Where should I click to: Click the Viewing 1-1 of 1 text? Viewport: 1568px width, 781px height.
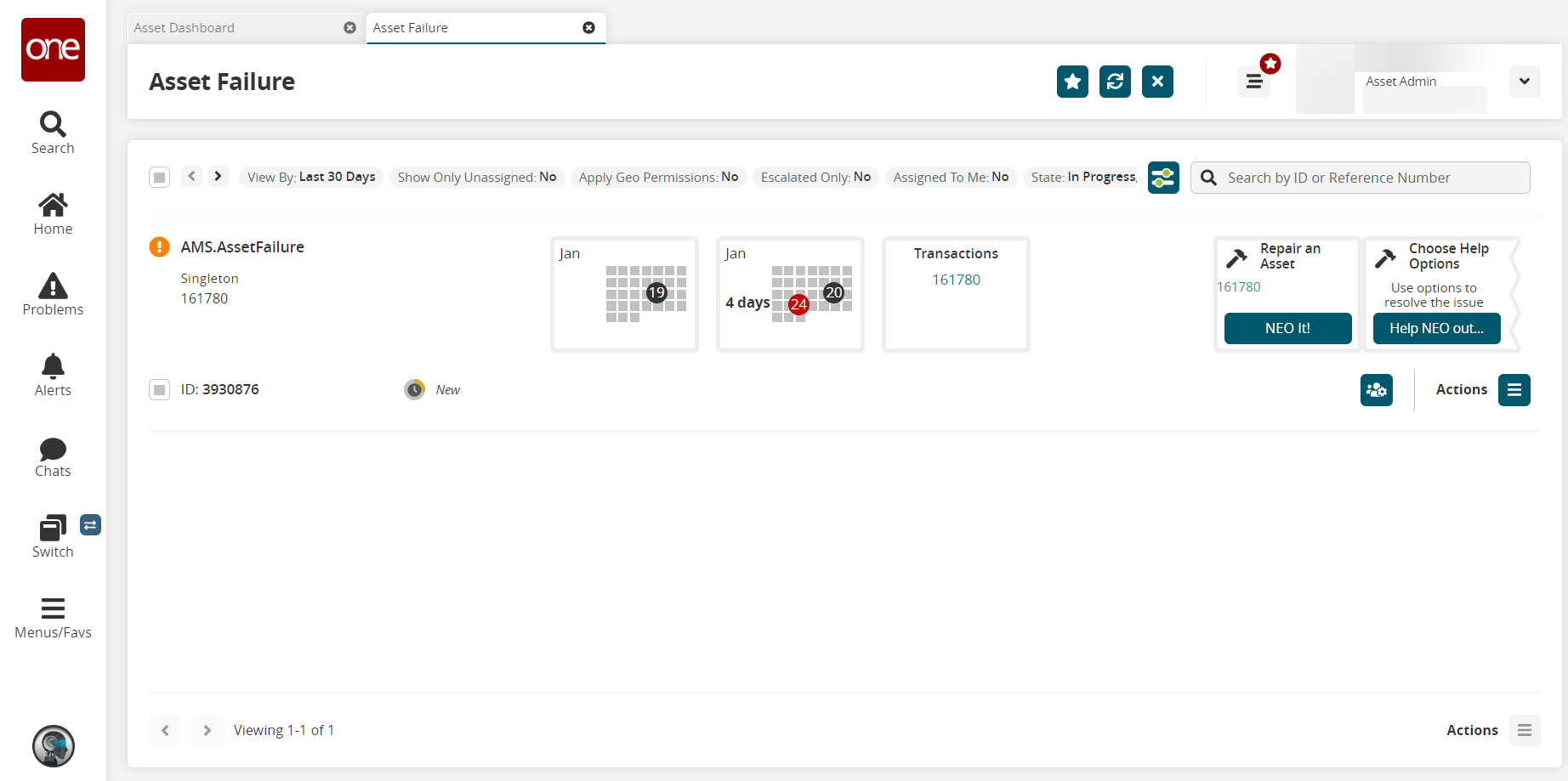(x=284, y=730)
